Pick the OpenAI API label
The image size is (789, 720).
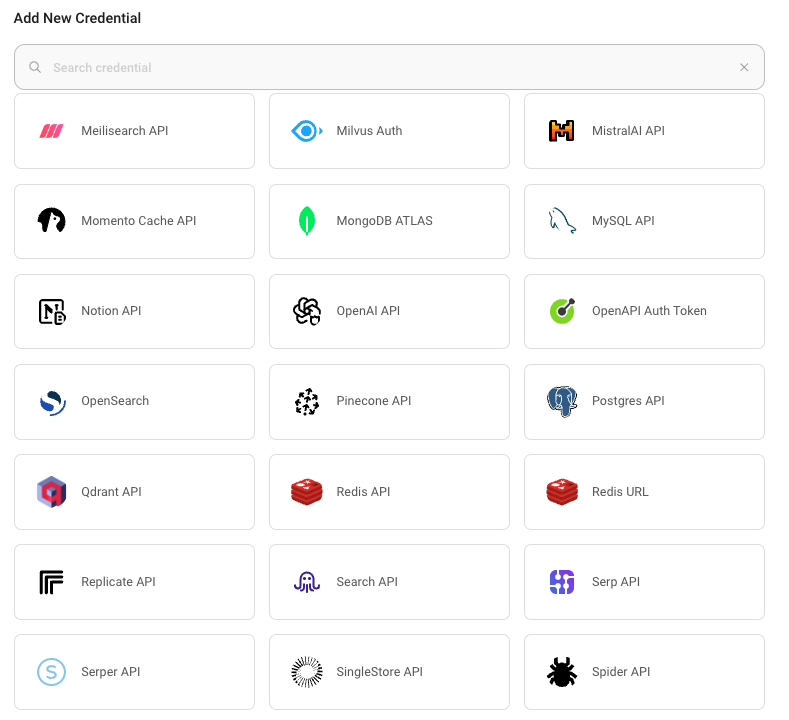(x=368, y=311)
